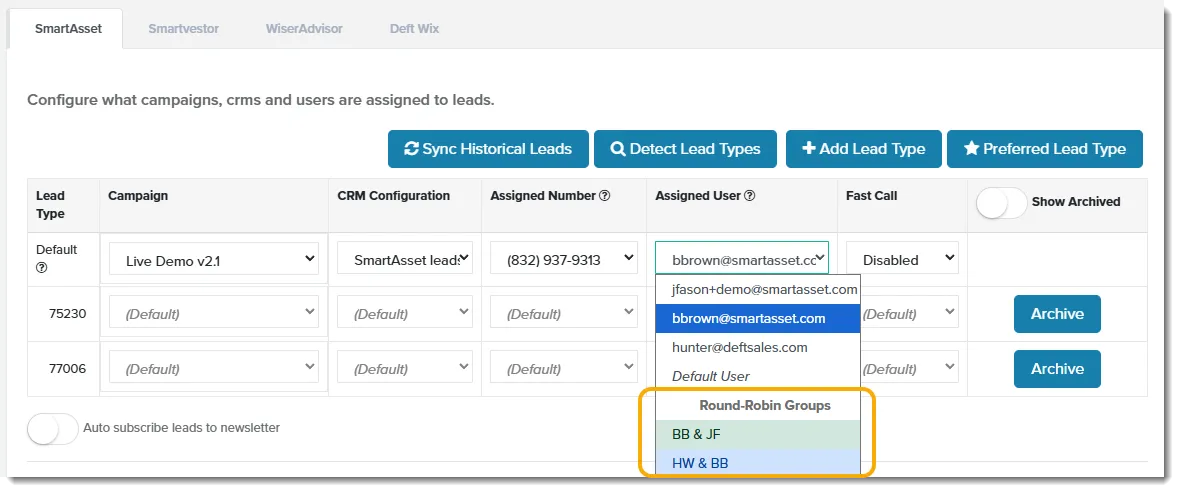This screenshot has width=1179, height=492.
Task: Select hunter@deftsales.com from user list
Action: coord(757,347)
